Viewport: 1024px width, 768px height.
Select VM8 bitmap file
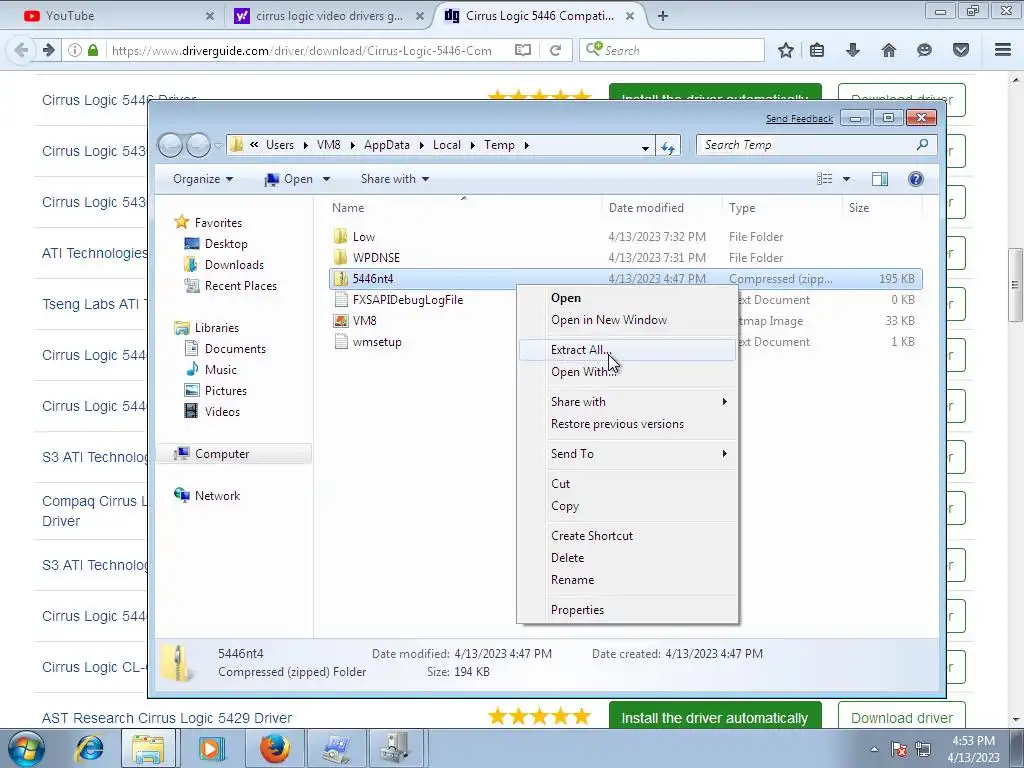coord(364,321)
